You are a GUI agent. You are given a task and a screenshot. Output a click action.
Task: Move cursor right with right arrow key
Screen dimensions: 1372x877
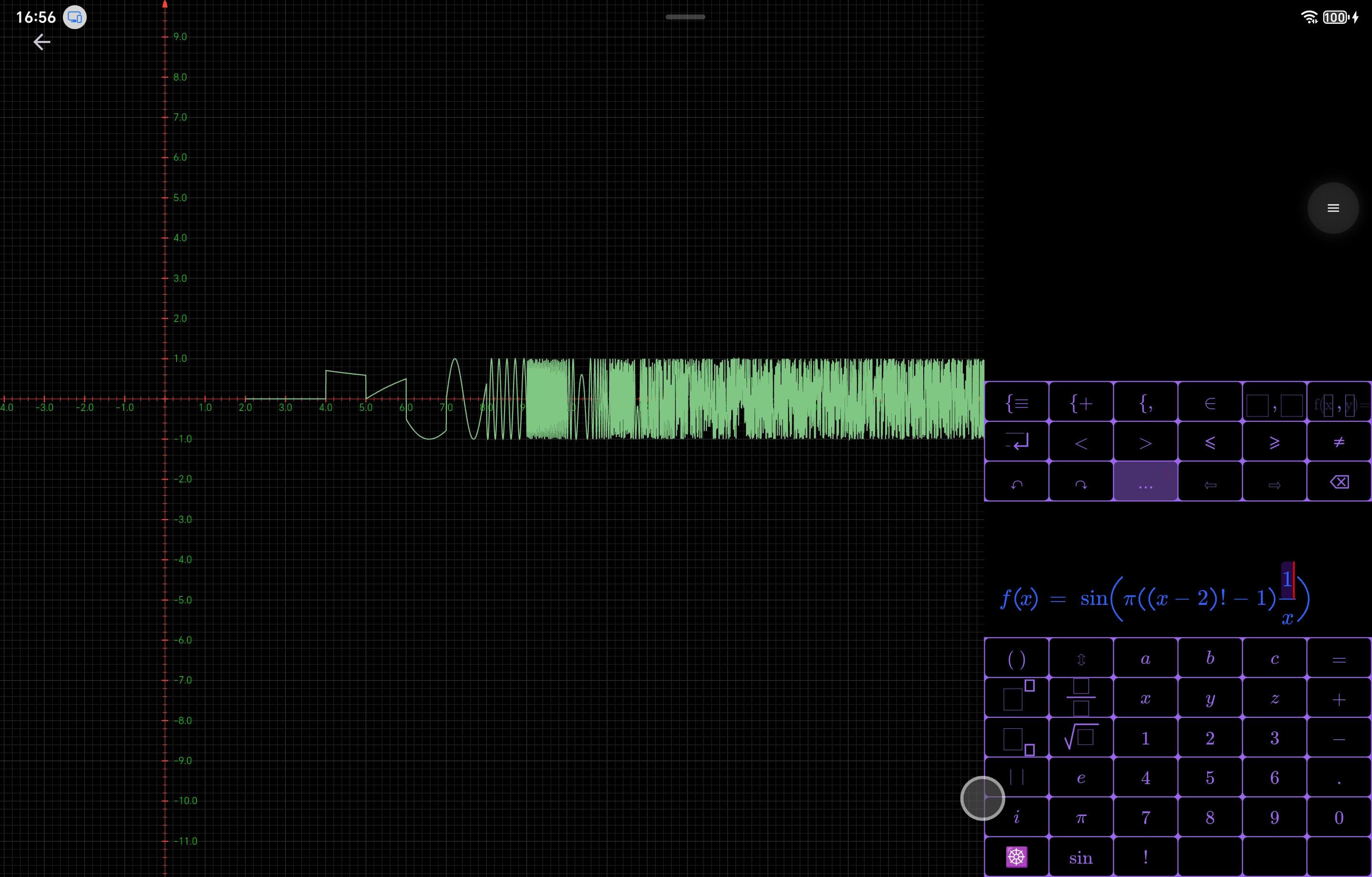coord(1274,484)
